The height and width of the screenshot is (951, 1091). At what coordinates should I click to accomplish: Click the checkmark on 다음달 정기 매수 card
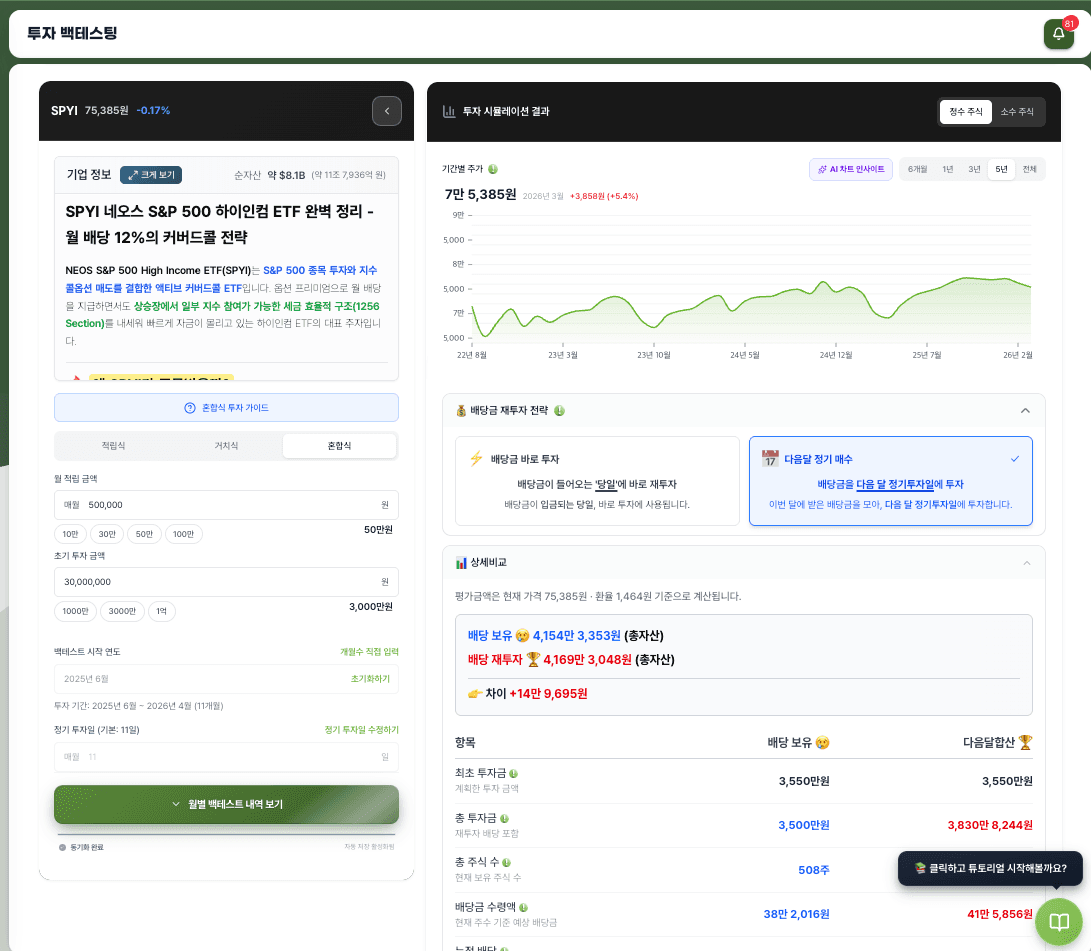[1015, 459]
